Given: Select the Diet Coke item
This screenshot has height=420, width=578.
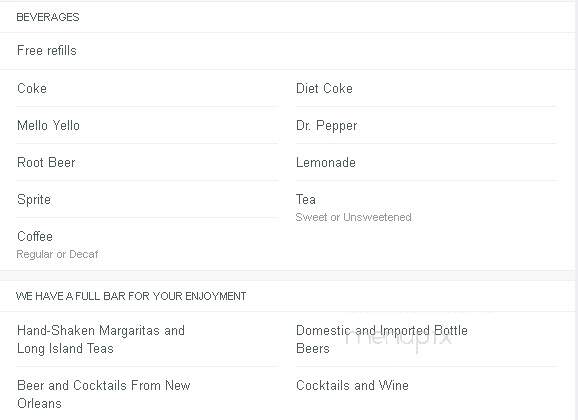Looking at the screenshot, I should (324, 88).
